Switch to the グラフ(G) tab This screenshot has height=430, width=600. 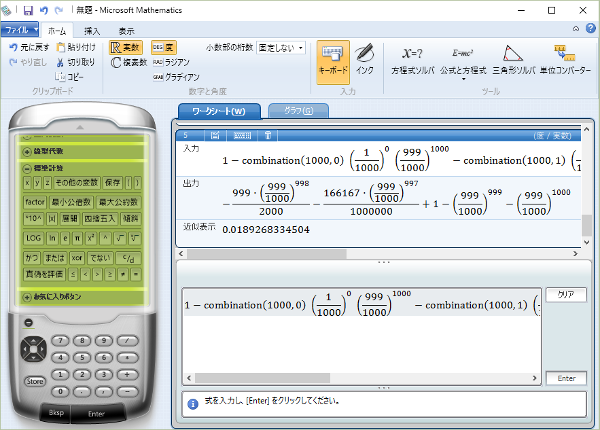click(298, 111)
